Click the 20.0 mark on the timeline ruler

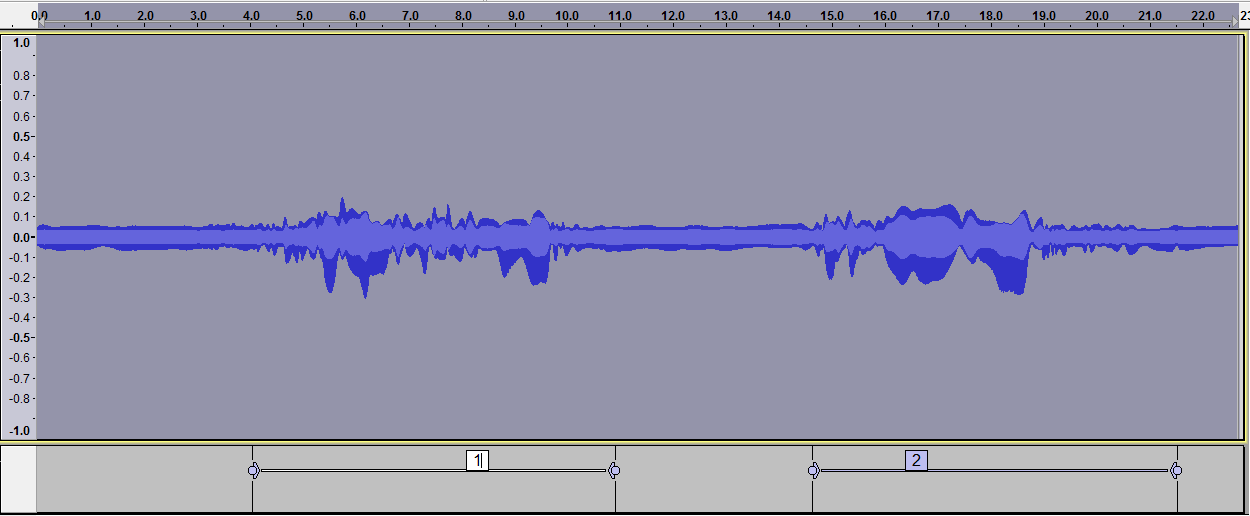[x=1097, y=16]
